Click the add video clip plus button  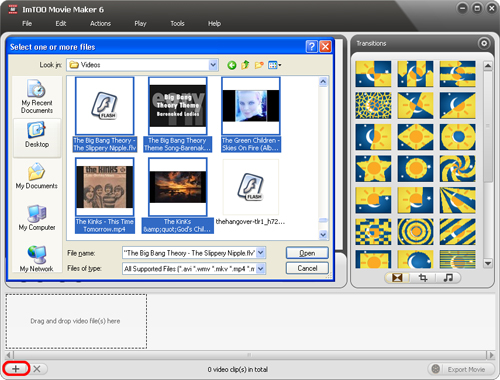pos(16,369)
